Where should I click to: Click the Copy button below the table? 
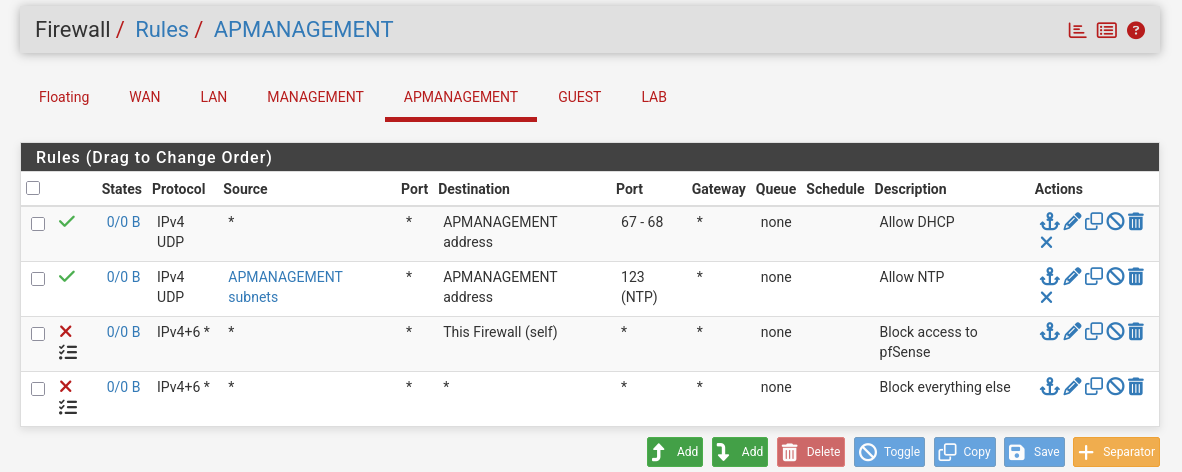point(965,452)
